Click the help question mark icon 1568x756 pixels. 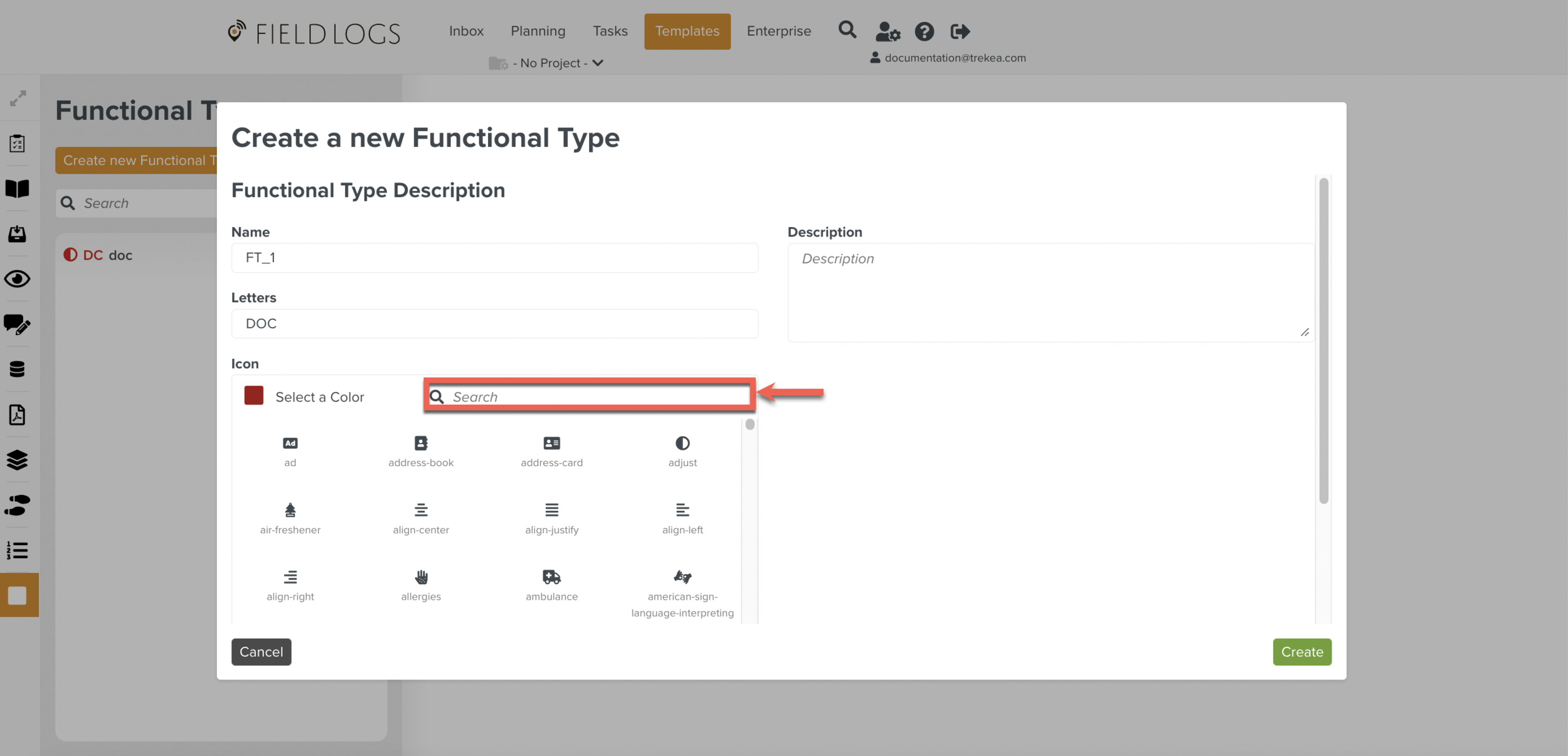pyautogui.click(x=924, y=31)
